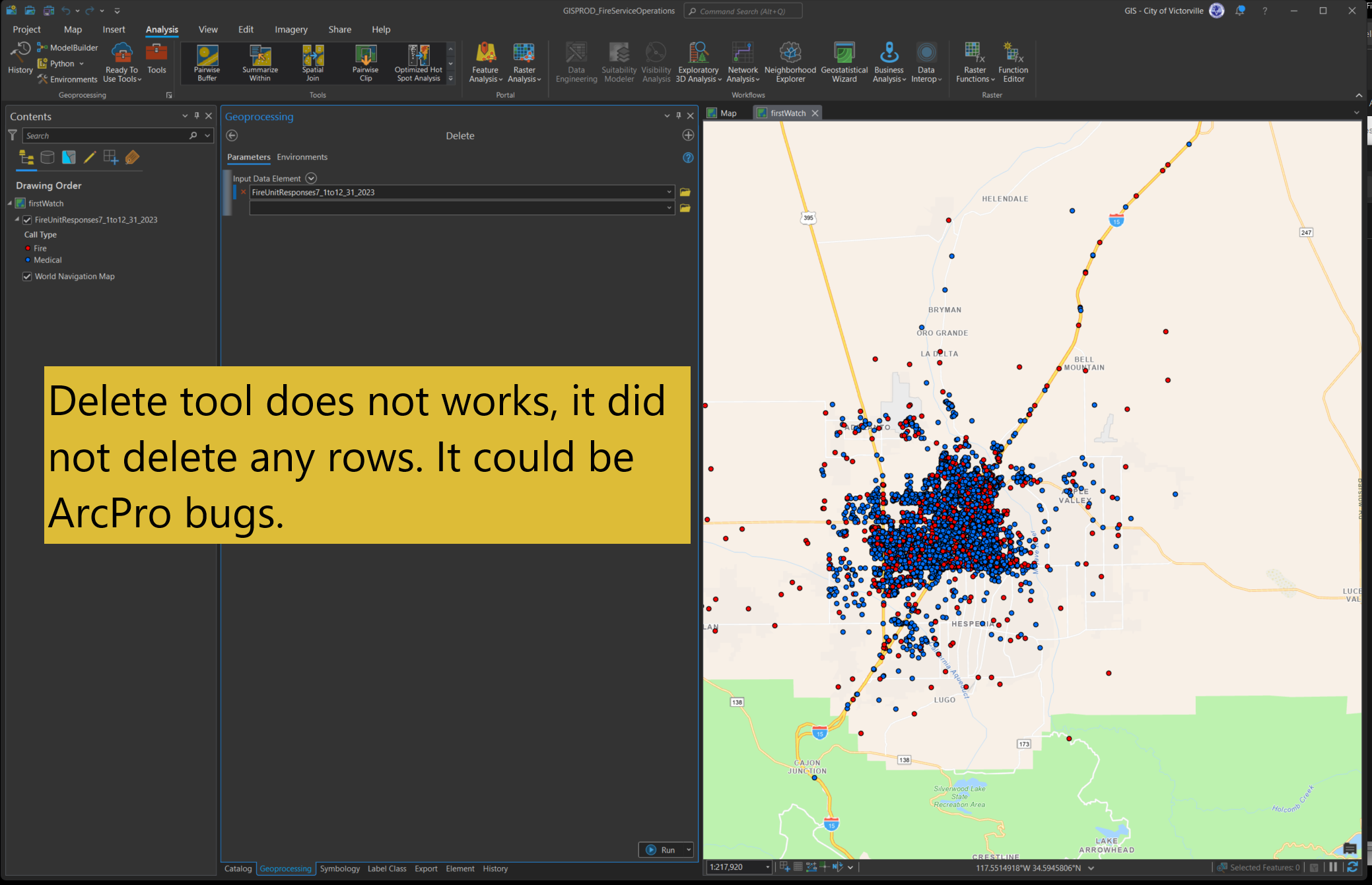This screenshot has width=1372, height=885.
Task: Open the Run button dropdown arrow
Action: point(689,849)
